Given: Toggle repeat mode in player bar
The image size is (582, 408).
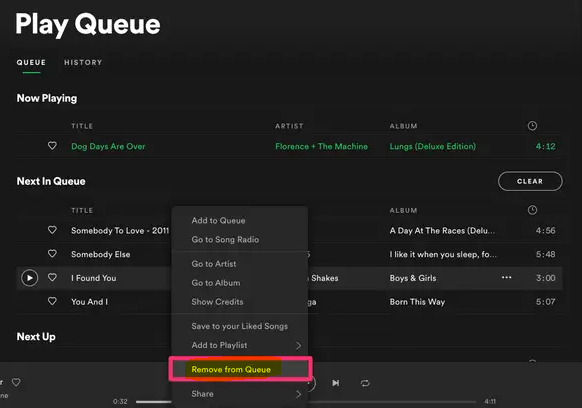Looking at the screenshot, I should [365, 383].
